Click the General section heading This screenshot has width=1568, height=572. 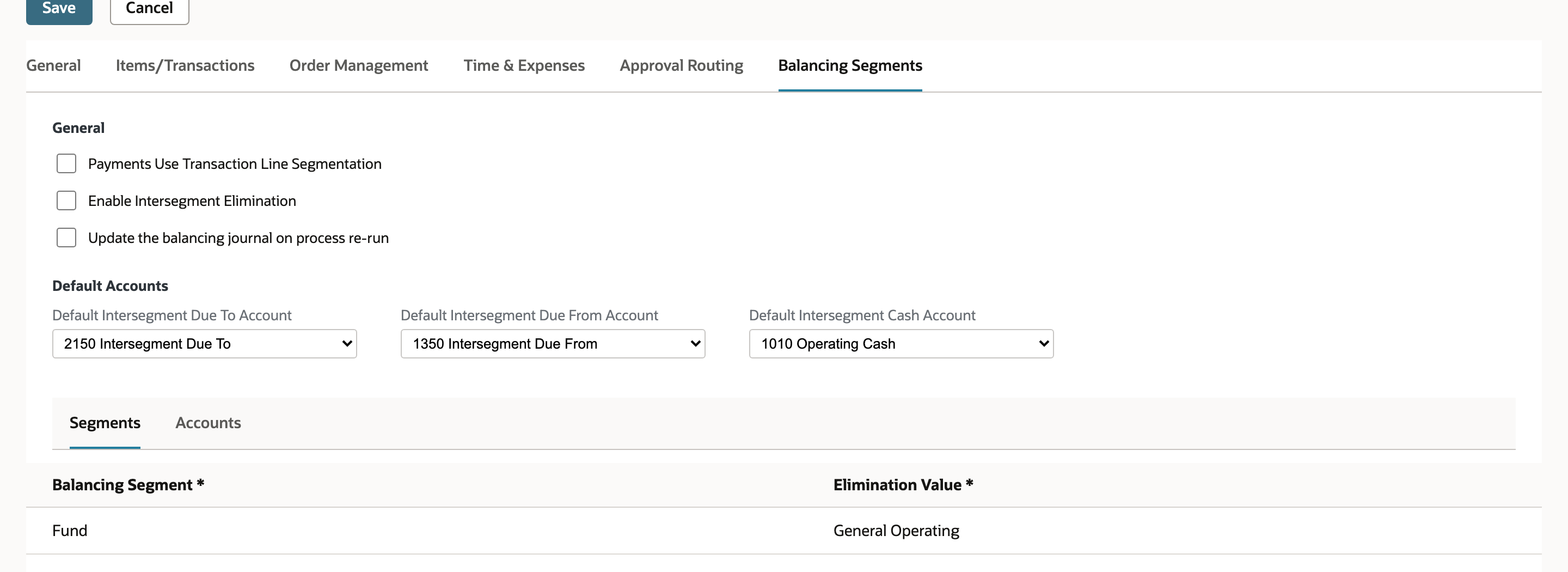[x=78, y=128]
